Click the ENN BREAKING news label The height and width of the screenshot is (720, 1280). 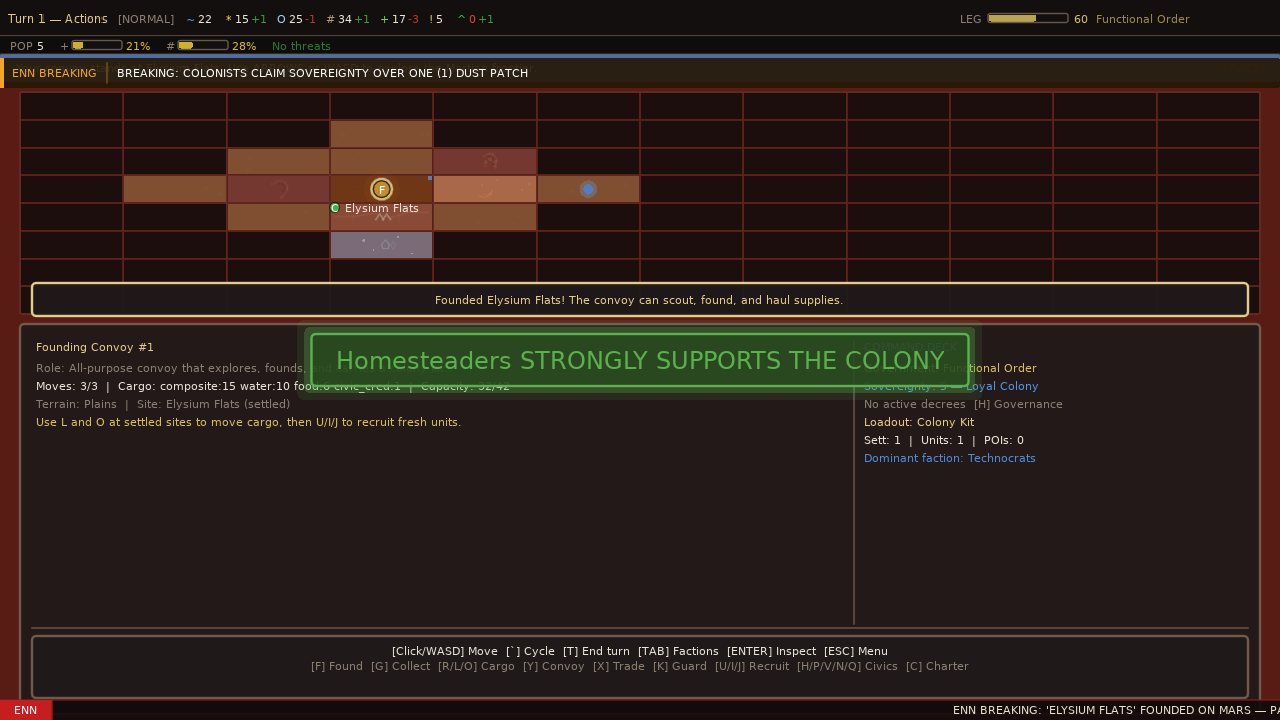(x=54, y=73)
